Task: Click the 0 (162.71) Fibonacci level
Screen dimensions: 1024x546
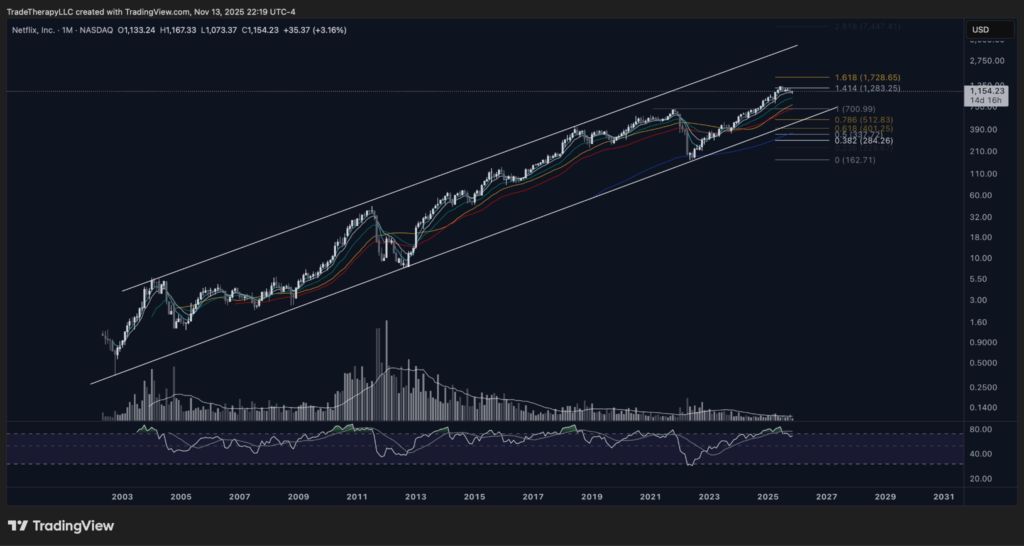Action: (855, 160)
